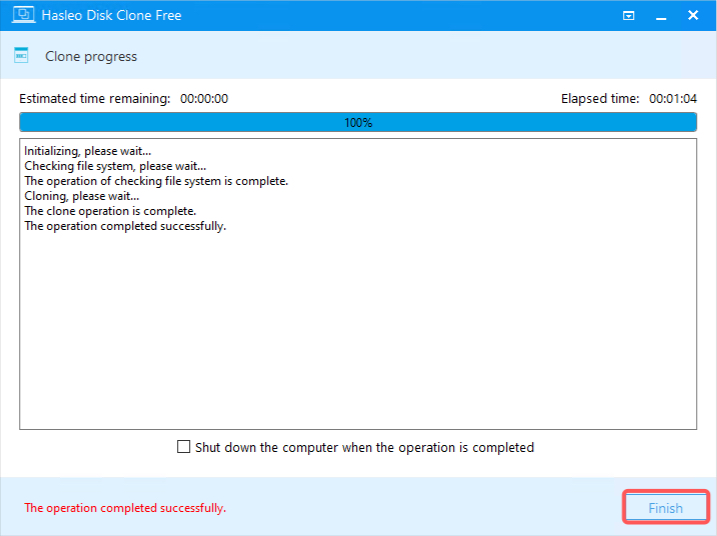This screenshot has width=717, height=536.
Task: Click the Finish button
Action: coord(665,508)
